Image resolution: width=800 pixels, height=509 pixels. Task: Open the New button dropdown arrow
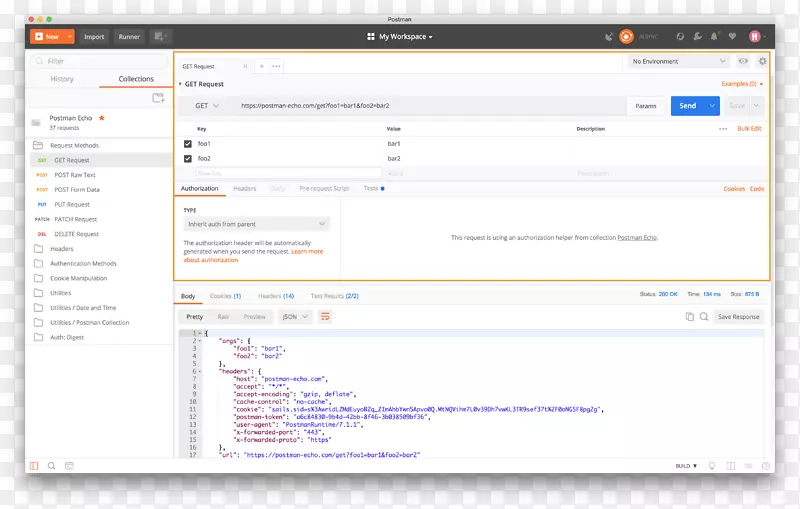click(x=69, y=37)
